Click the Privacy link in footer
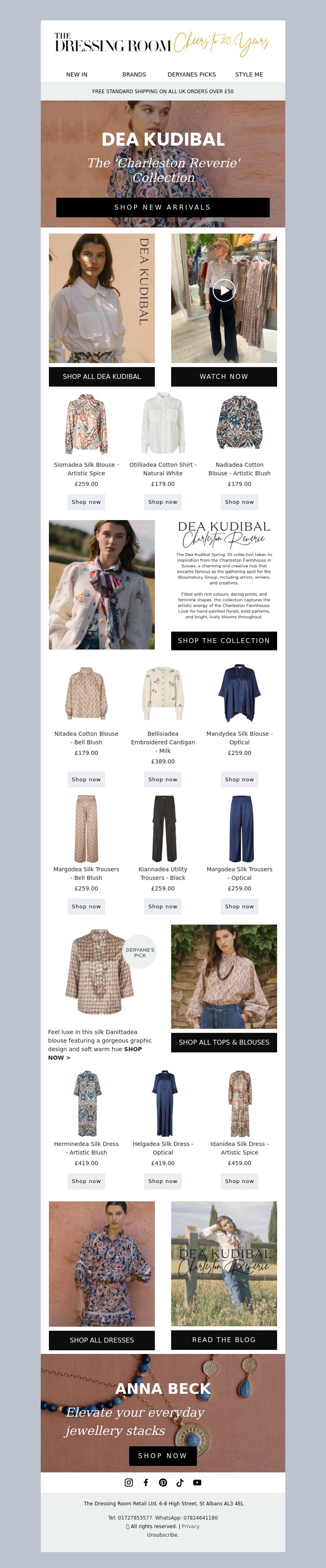Viewport: 326px width, 1568px height. tap(190, 1526)
